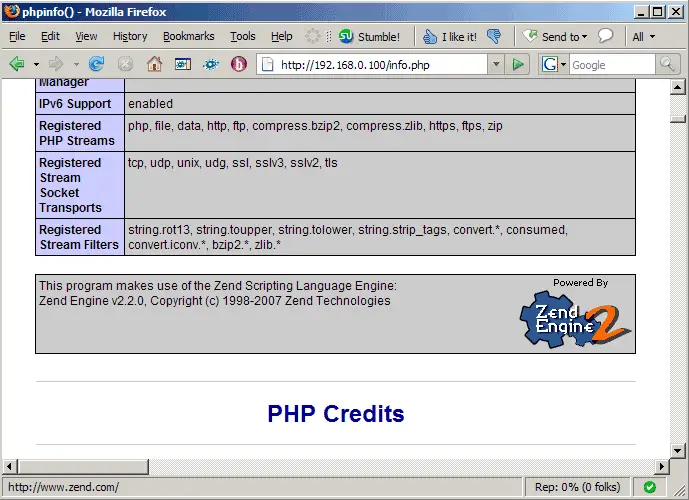This screenshot has height=500, width=689.
Task: Click the loading throbber icon
Action: coord(312,36)
